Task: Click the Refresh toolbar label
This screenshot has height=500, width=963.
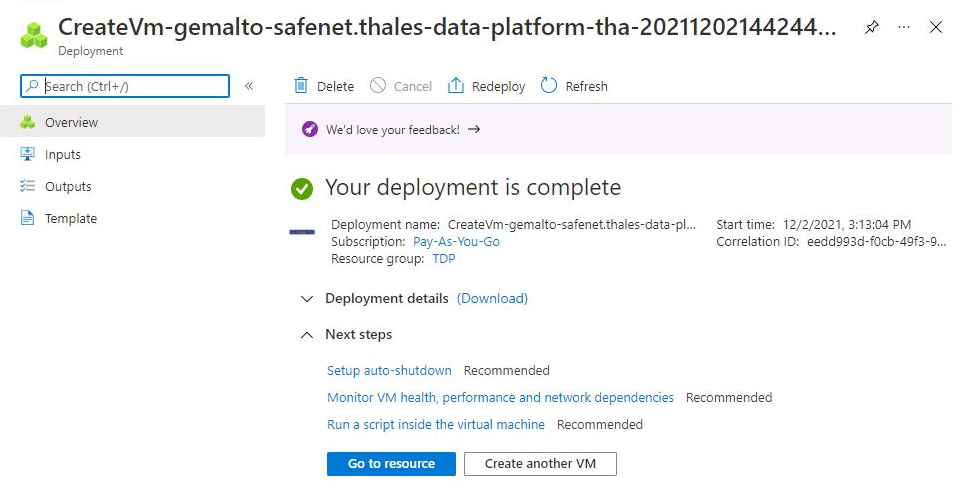Action: 587,87
